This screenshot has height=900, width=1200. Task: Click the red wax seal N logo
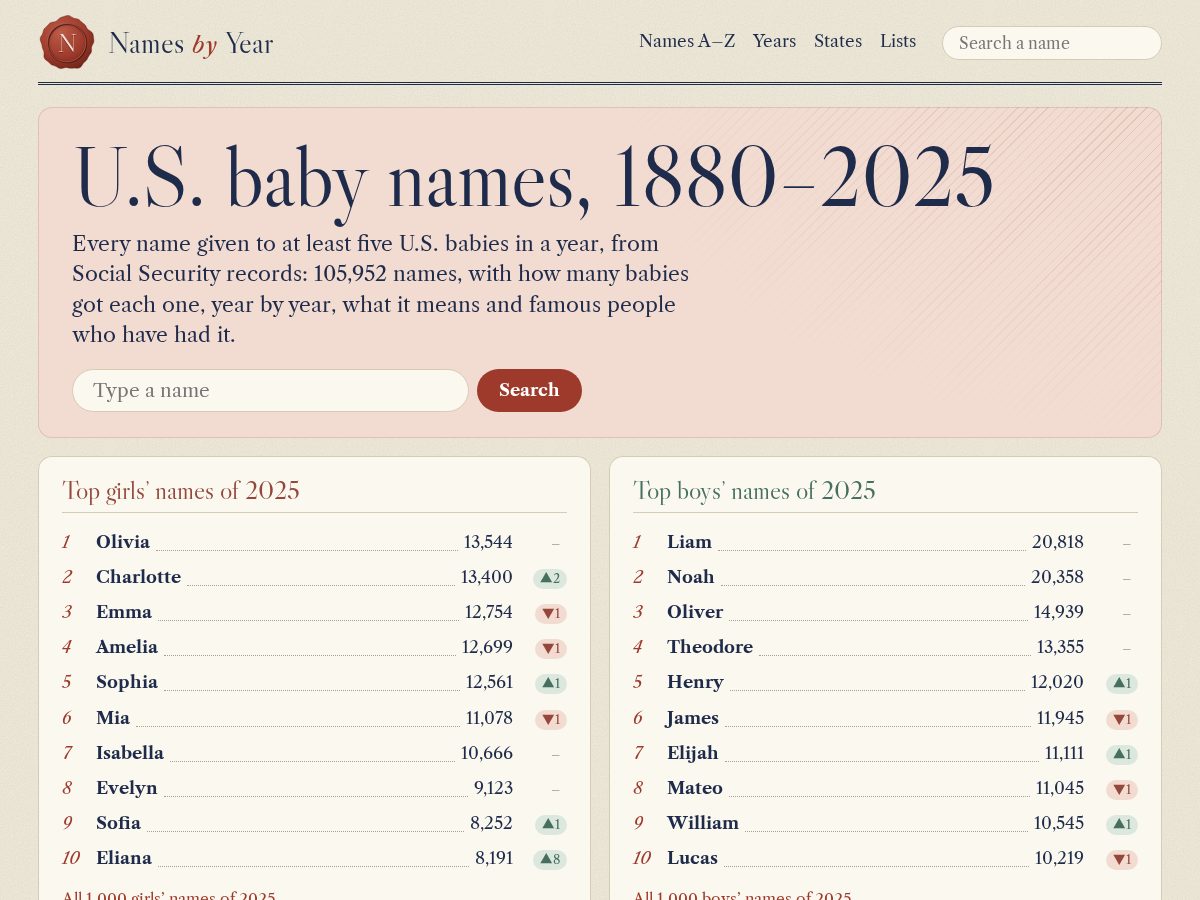67,42
